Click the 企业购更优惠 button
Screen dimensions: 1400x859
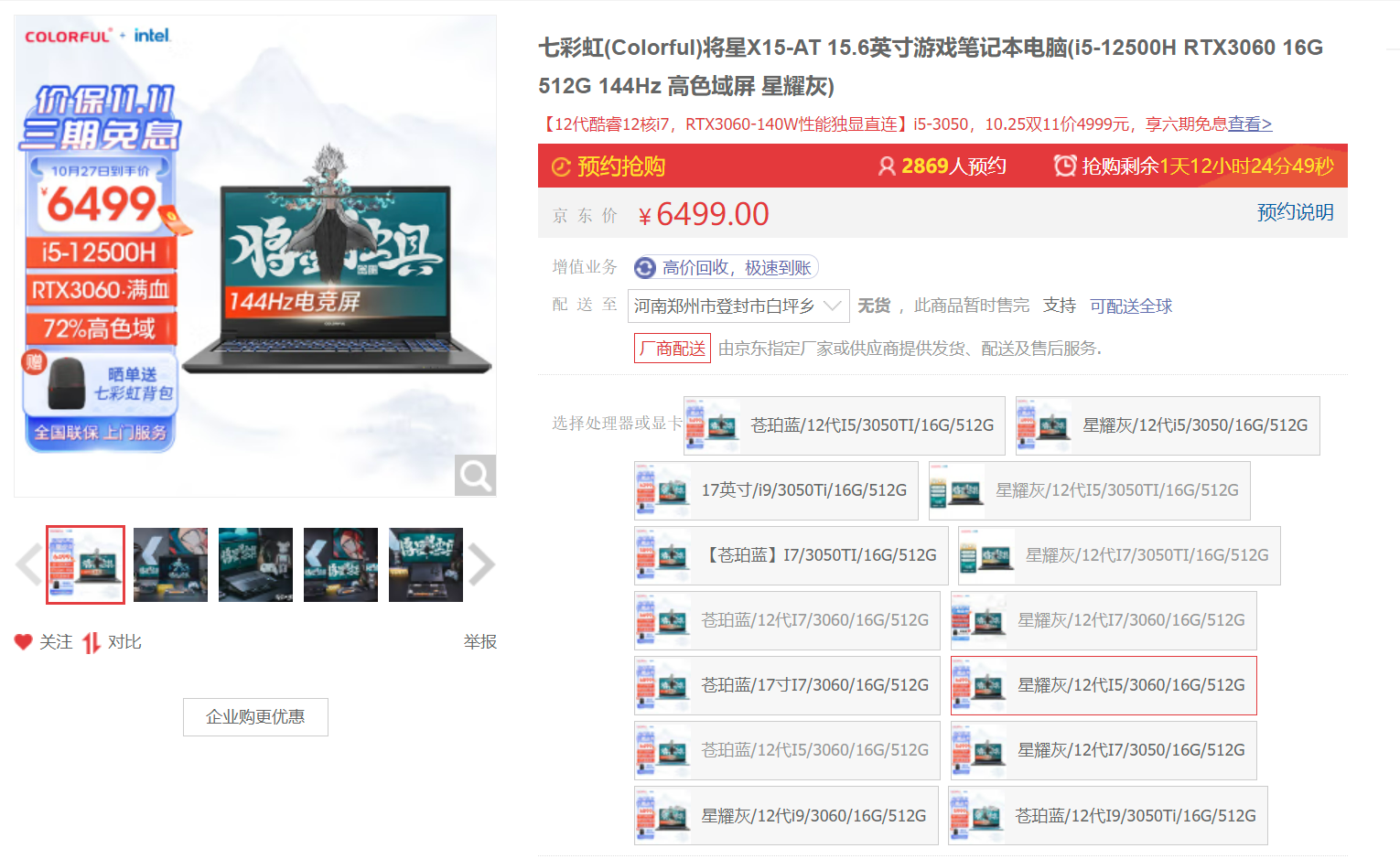(x=255, y=717)
